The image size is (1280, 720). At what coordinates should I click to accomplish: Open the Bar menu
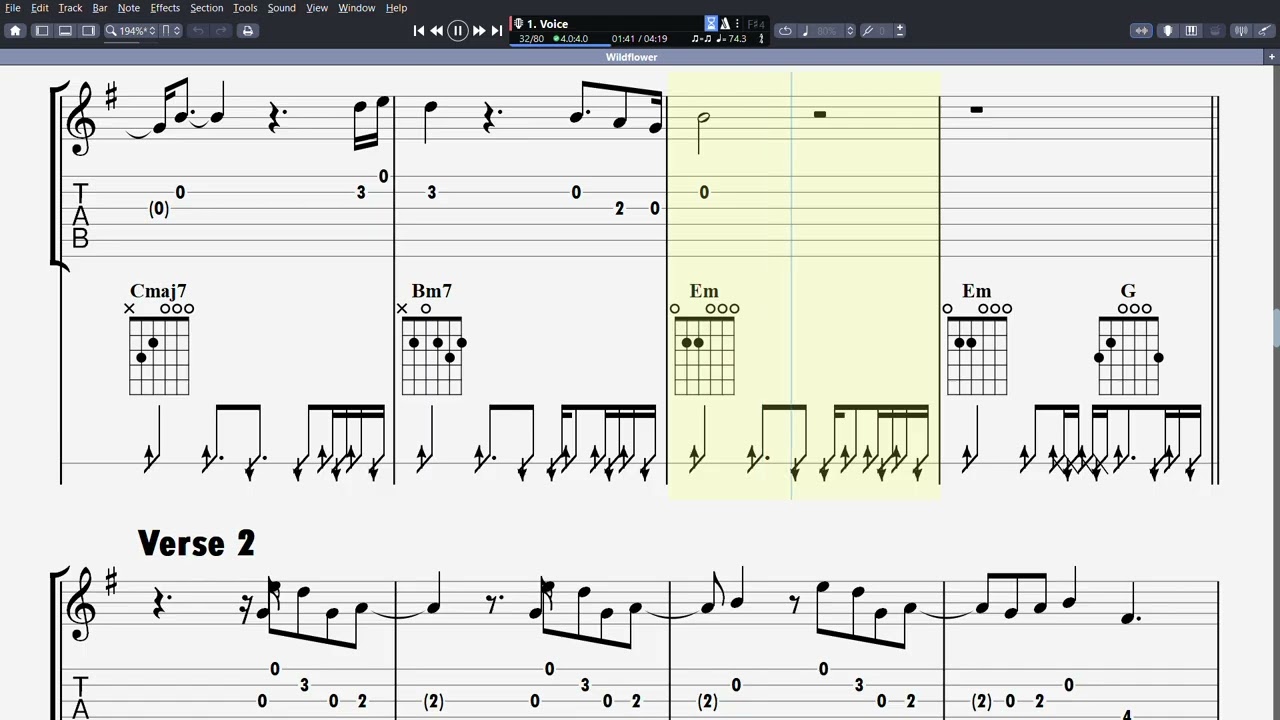point(100,8)
